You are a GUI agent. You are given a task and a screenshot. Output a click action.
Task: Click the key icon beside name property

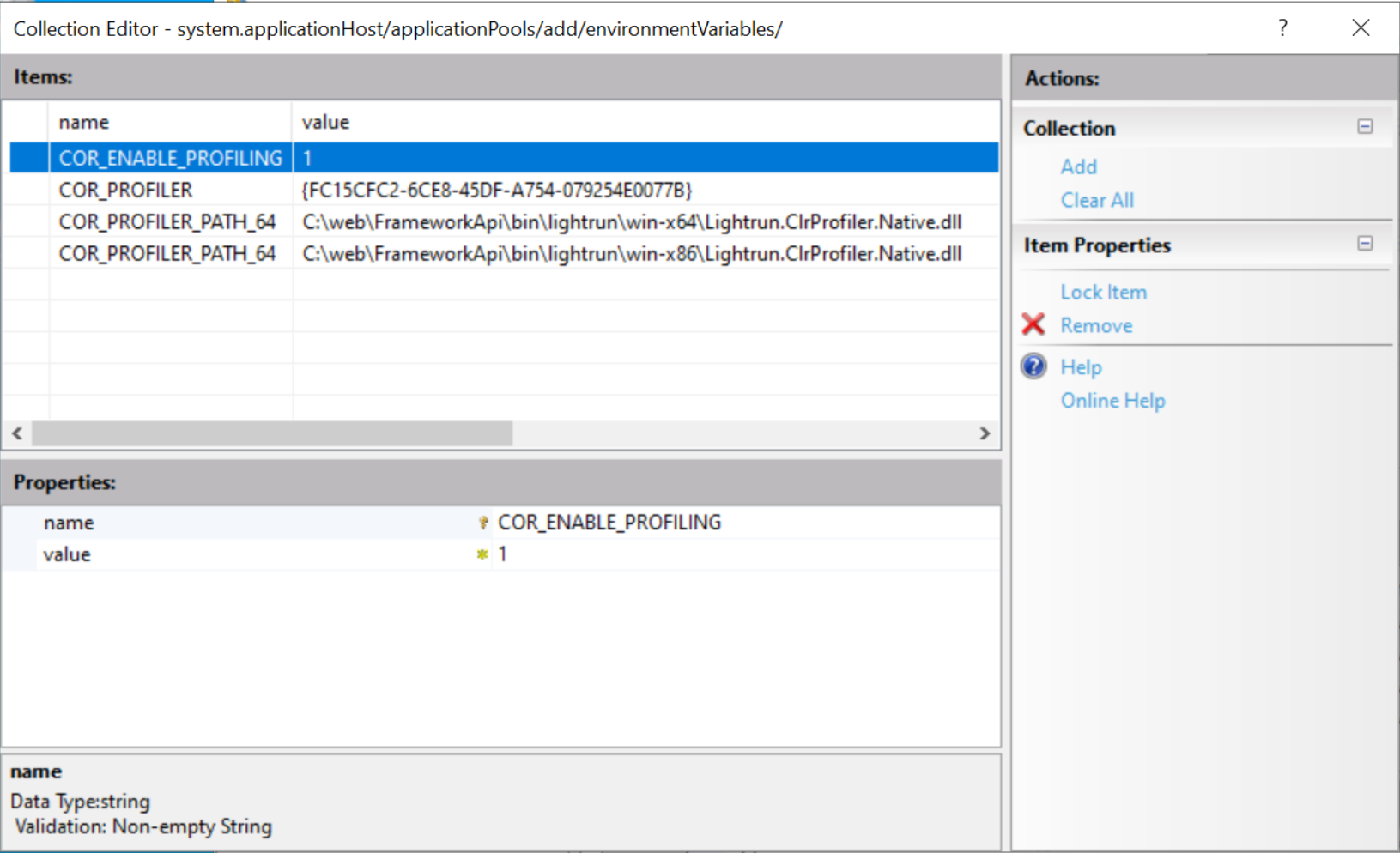483,523
